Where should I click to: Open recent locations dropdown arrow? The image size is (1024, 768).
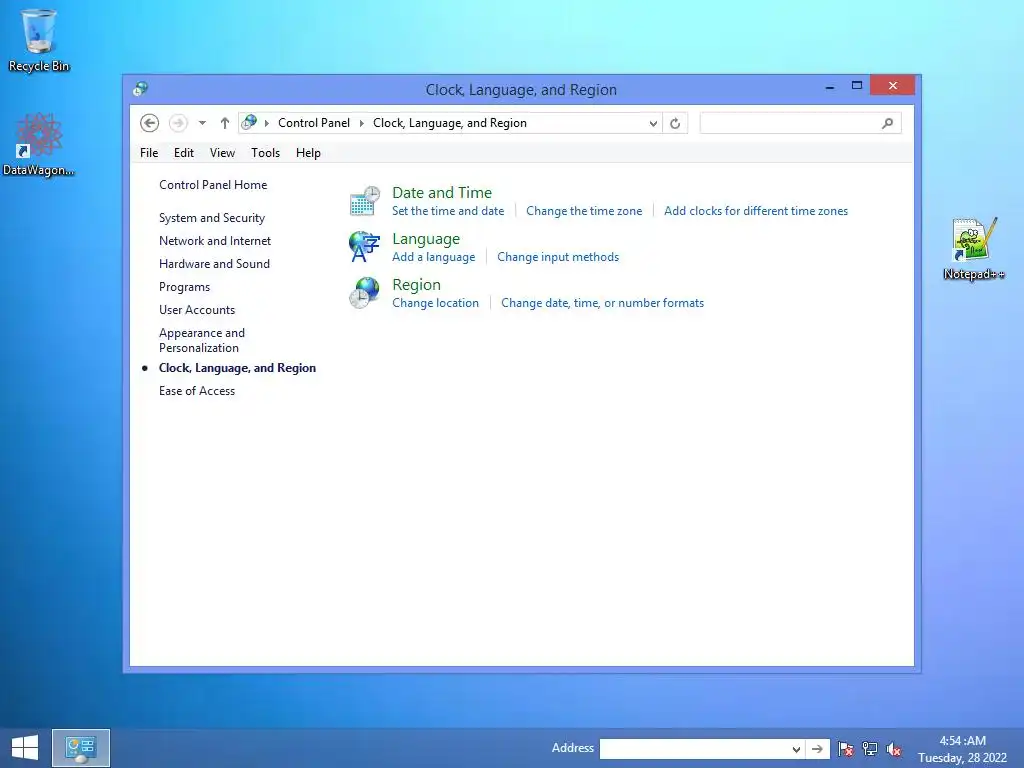pos(202,123)
